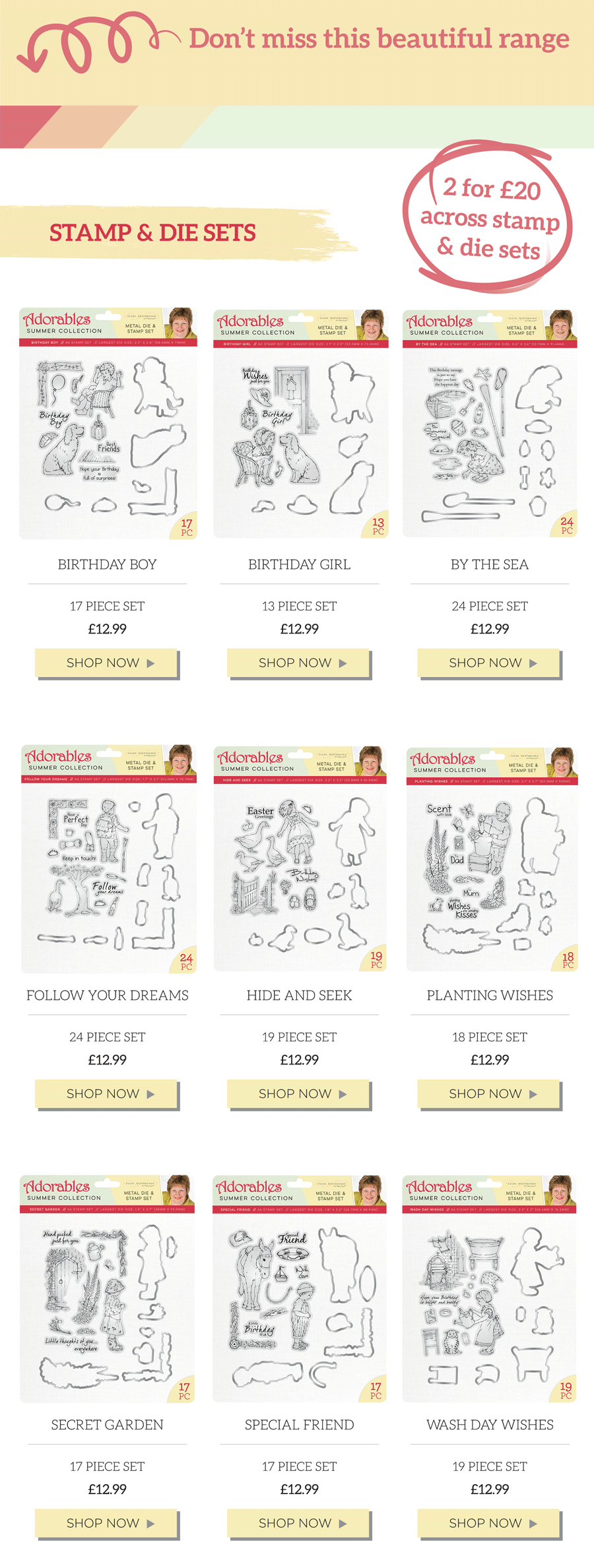
Task: Click the 2 for £20 offer badge
Action: pos(488,219)
